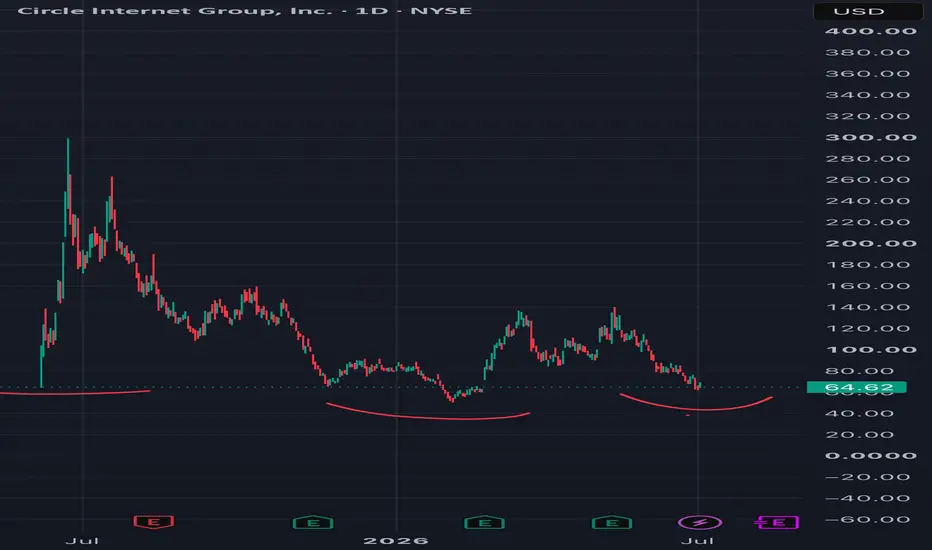This screenshot has width=932, height=550.
Task: Open the green earnings marker nearest the lightning icon
Action: click(x=612, y=523)
